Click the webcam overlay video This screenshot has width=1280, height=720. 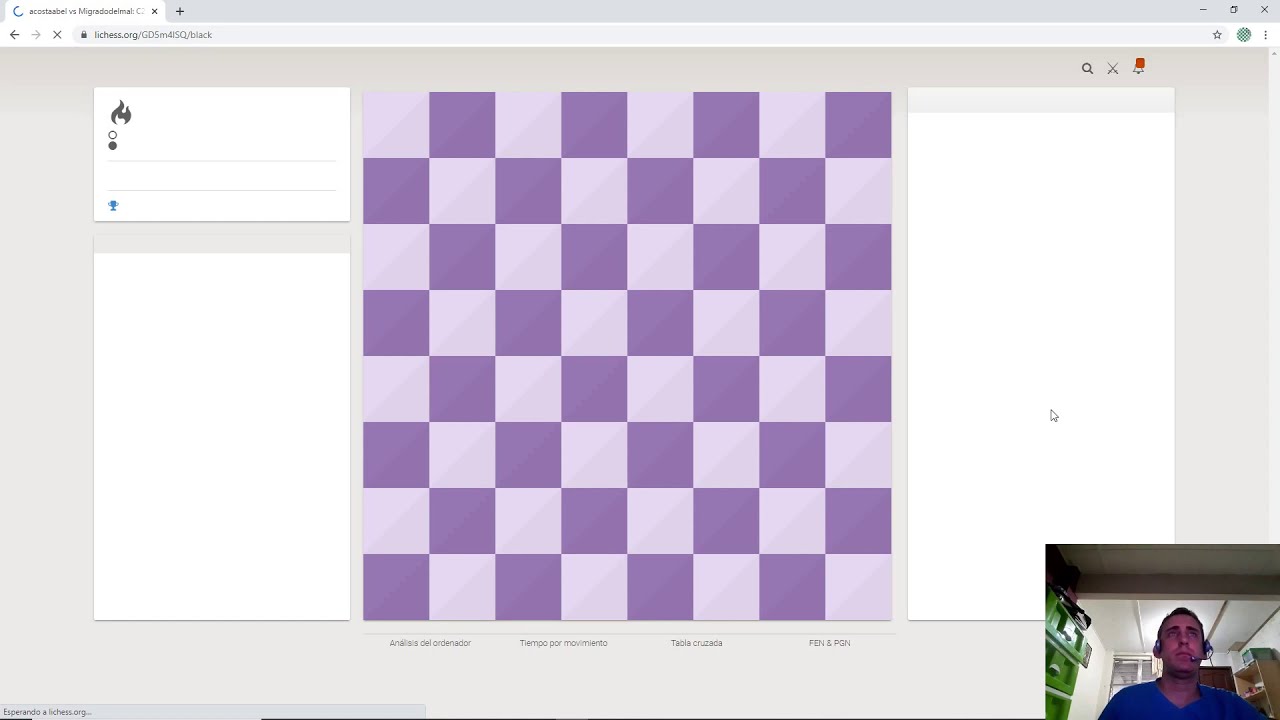(x=1162, y=632)
